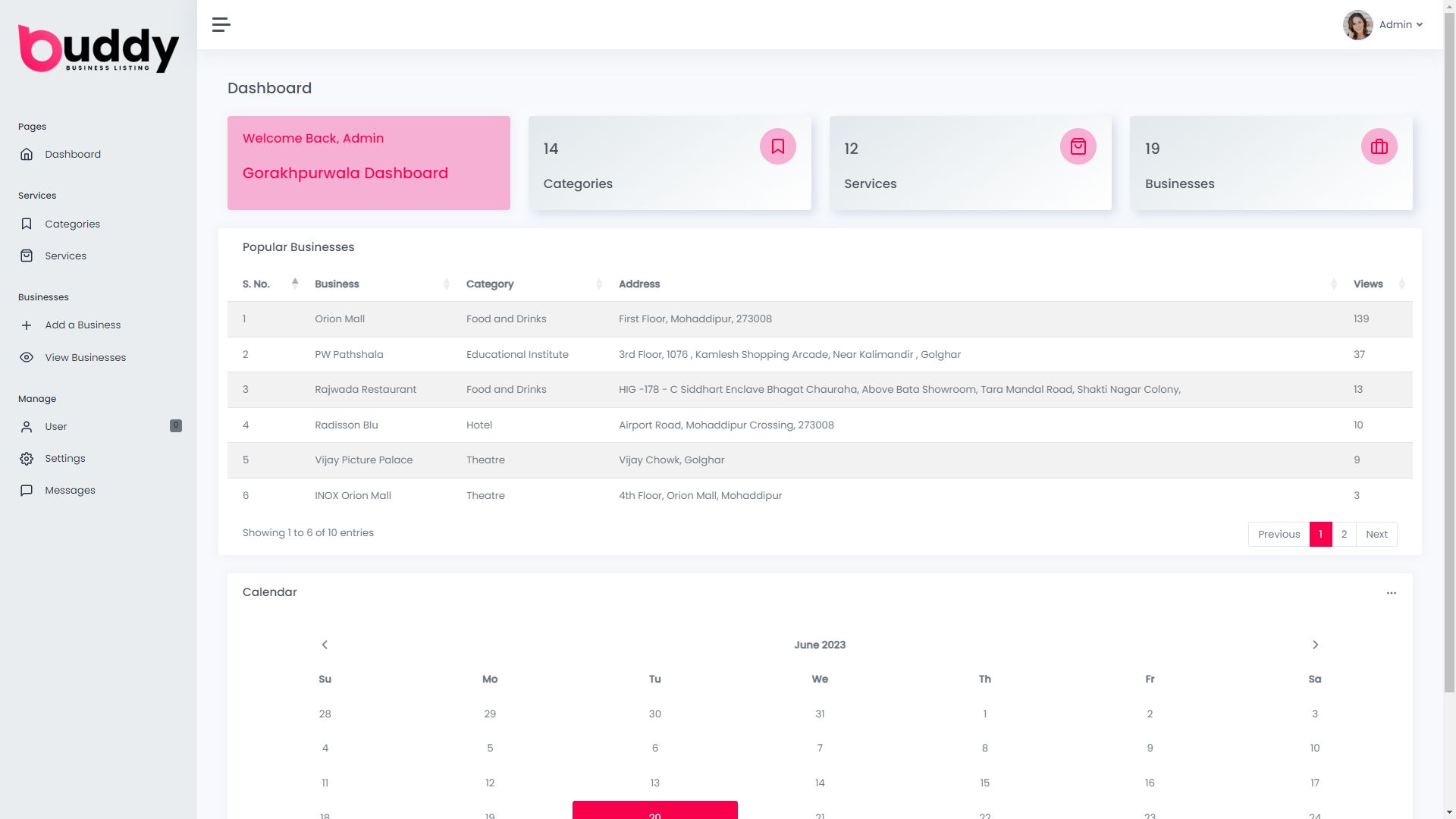Open Calendar panel three-dot options menu
Image resolution: width=1456 pixels, height=819 pixels.
(1391, 593)
